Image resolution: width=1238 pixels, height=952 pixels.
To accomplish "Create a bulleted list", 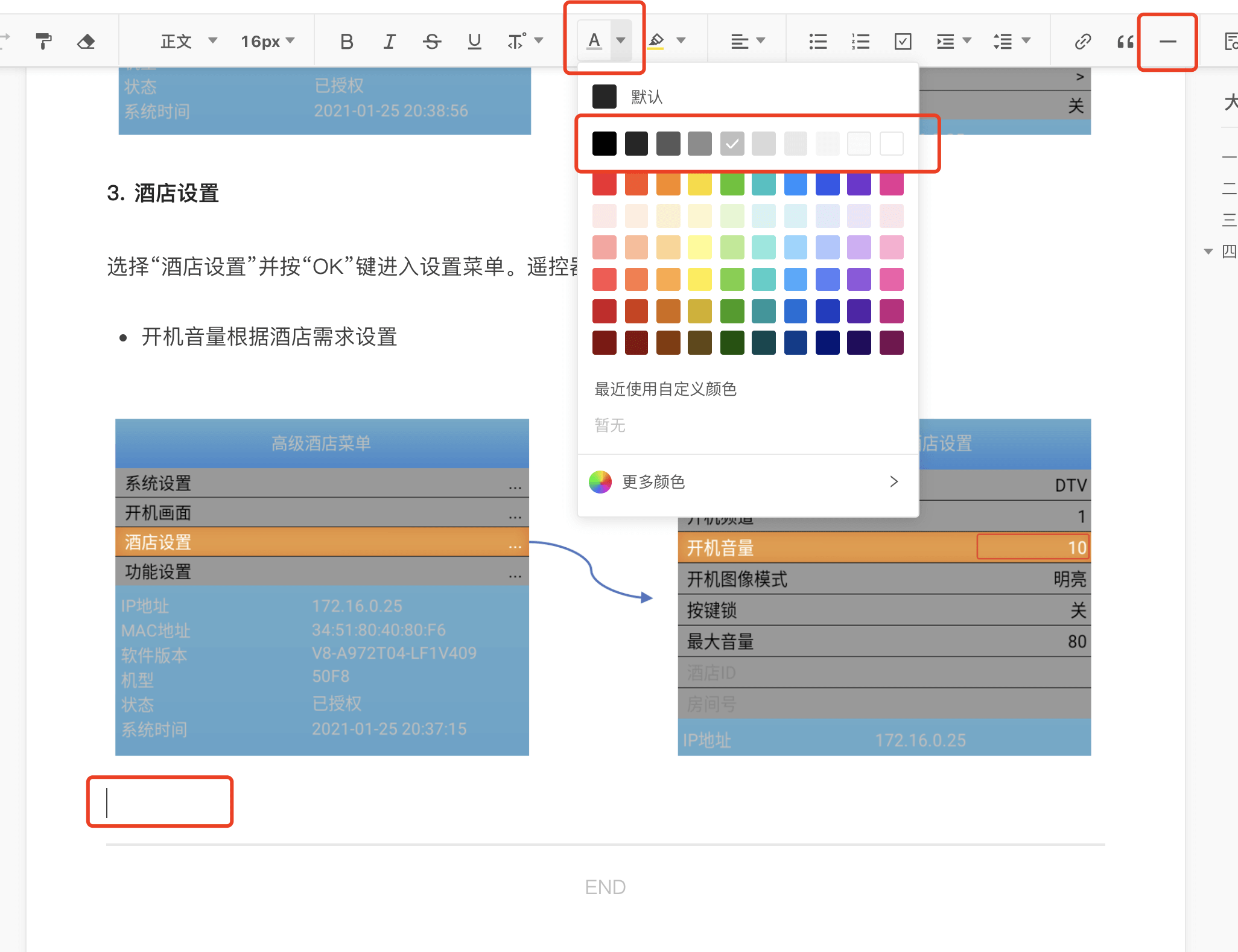I will coord(817,41).
